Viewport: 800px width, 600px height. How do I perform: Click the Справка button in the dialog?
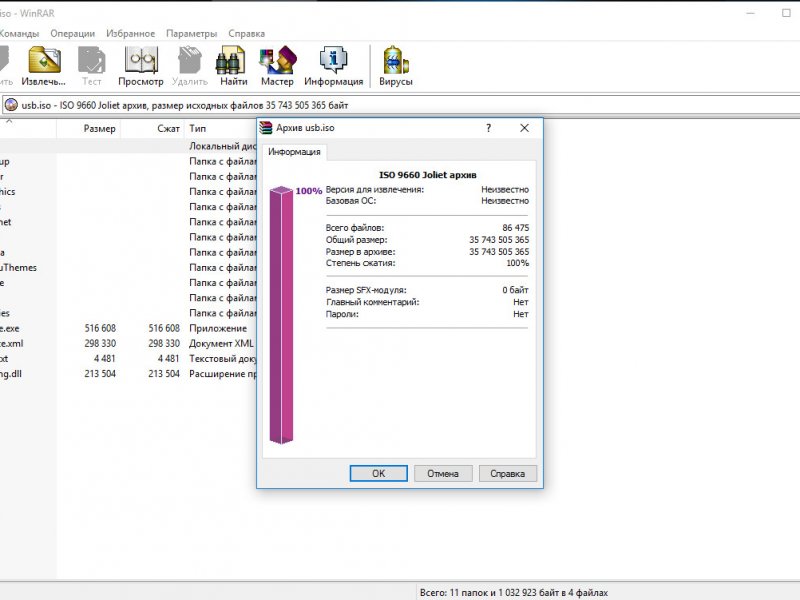[x=508, y=473]
